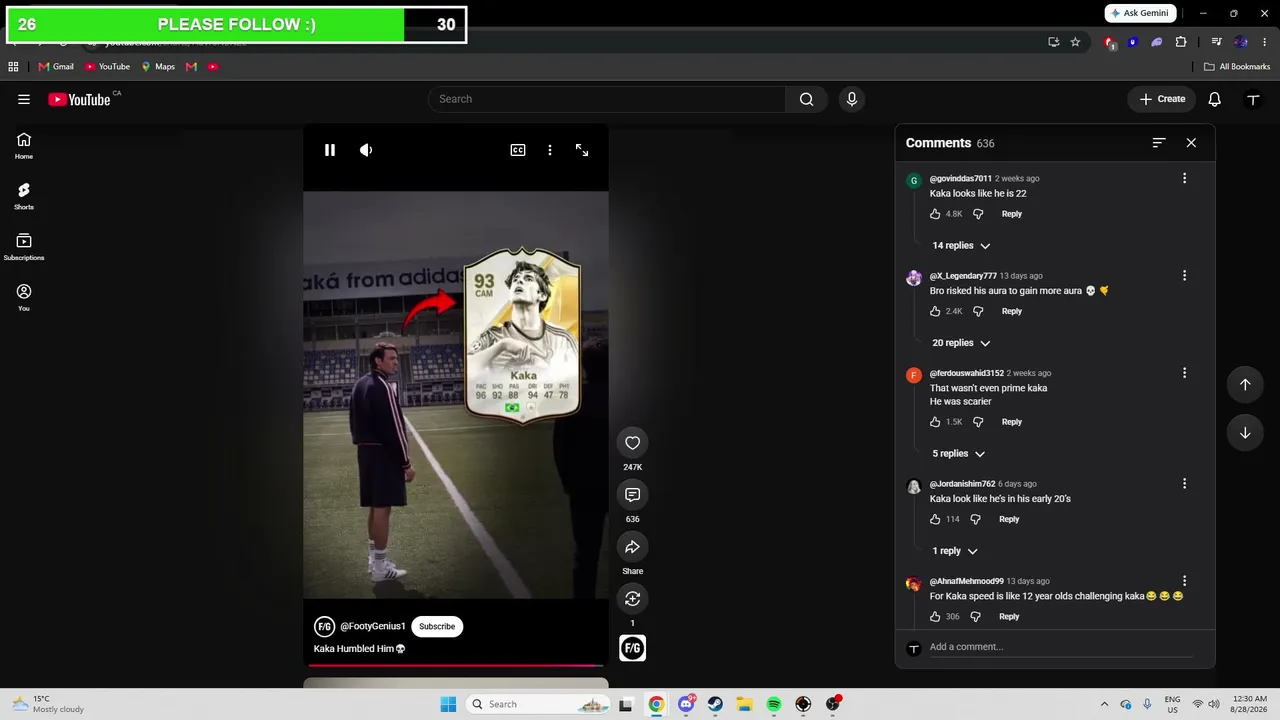Viewport: 1280px width, 720px height.
Task: Open Steam from the taskbar
Action: pyautogui.click(x=715, y=704)
